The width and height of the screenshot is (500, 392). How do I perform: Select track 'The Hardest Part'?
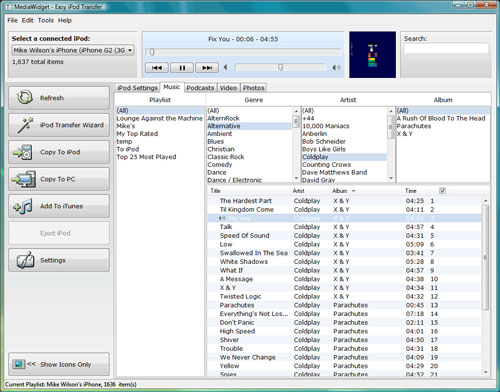tap(345, 201)
